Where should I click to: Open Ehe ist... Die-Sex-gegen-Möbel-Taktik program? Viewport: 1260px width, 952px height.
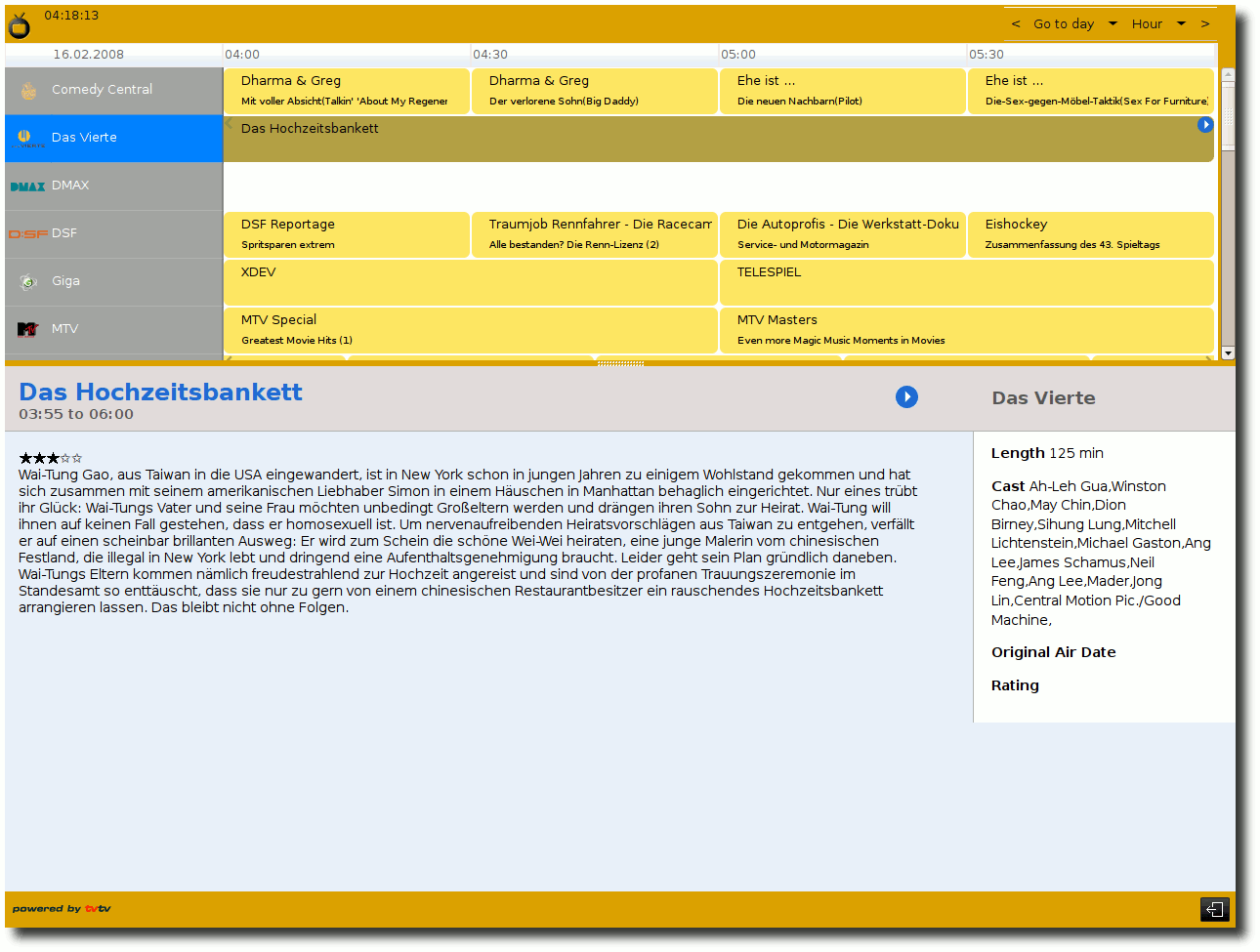[1091, 91]
